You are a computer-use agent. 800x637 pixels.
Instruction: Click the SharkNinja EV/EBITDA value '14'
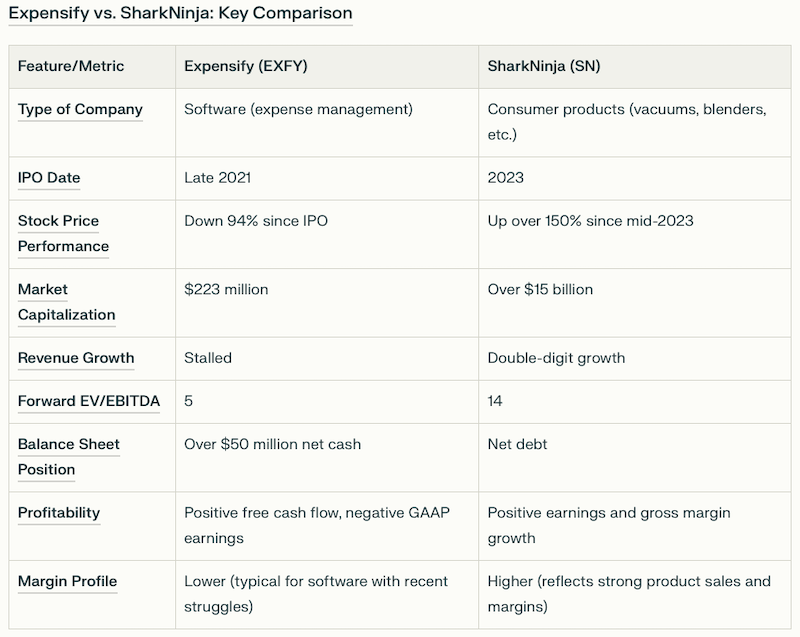[495, 401]
